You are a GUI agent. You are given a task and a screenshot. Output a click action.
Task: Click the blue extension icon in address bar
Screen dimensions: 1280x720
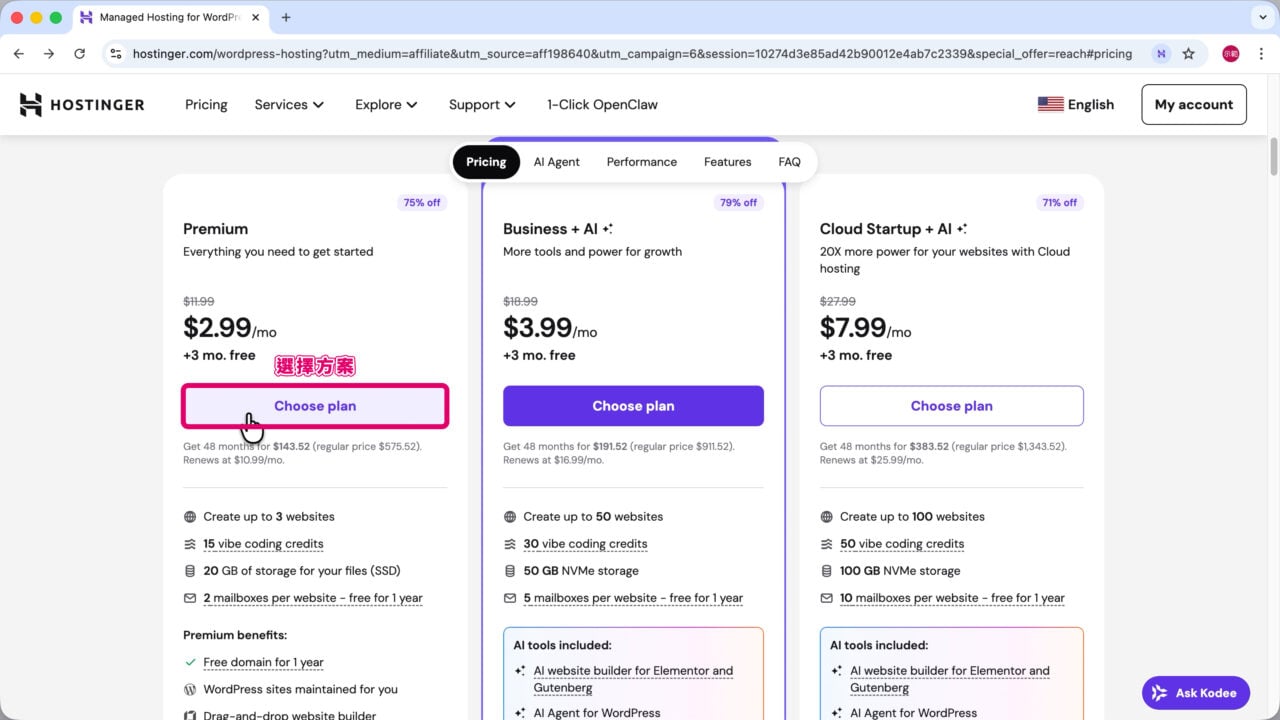1160,54
